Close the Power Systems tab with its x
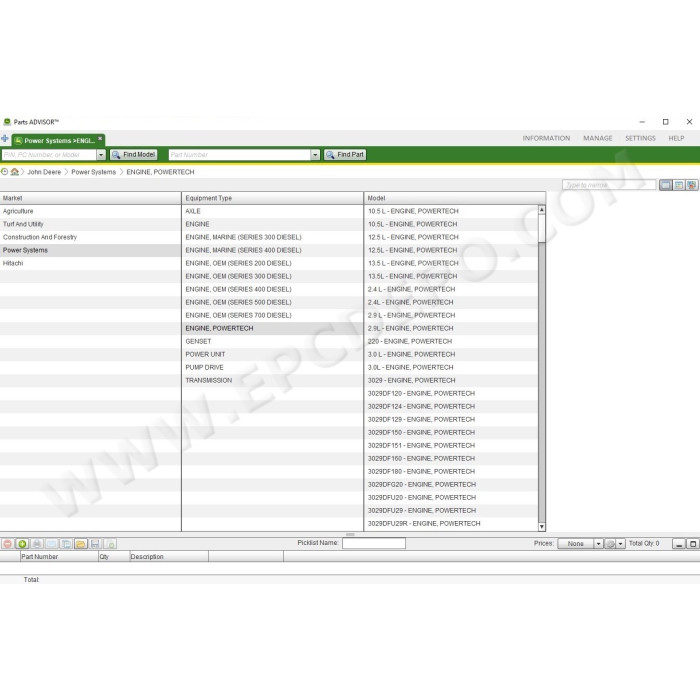700x700 pixels. (100, 139)
